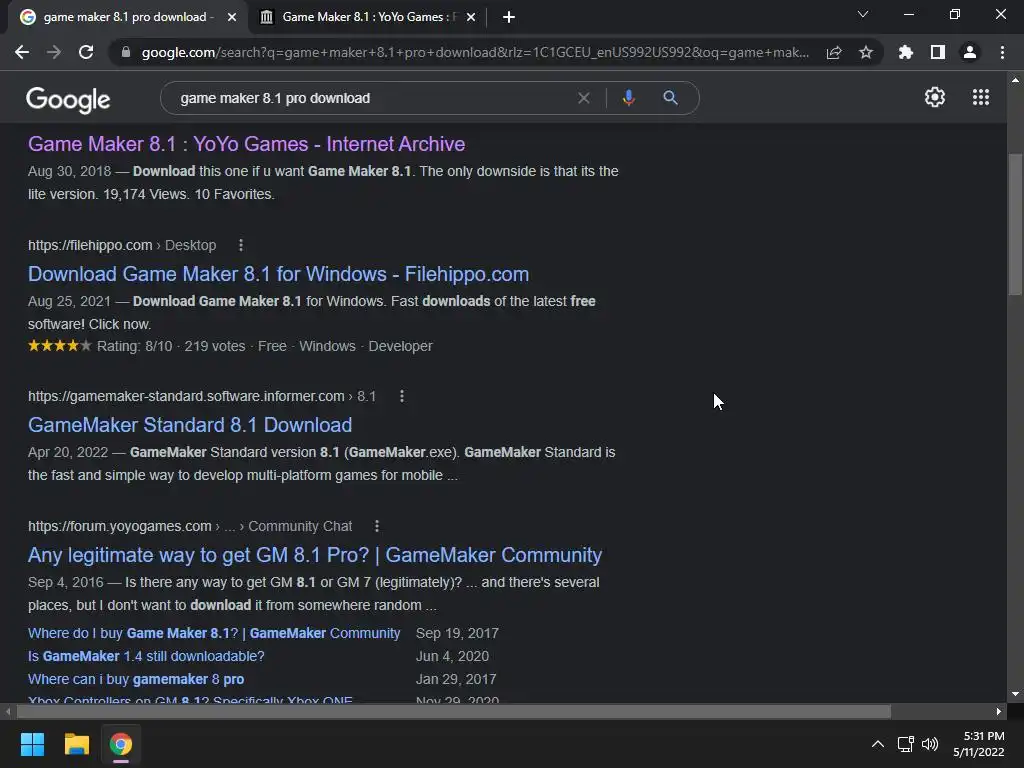Open Chrome extensions puzzle icon
This screenshot has height=768, width=1024.
(x=905, y=52)
